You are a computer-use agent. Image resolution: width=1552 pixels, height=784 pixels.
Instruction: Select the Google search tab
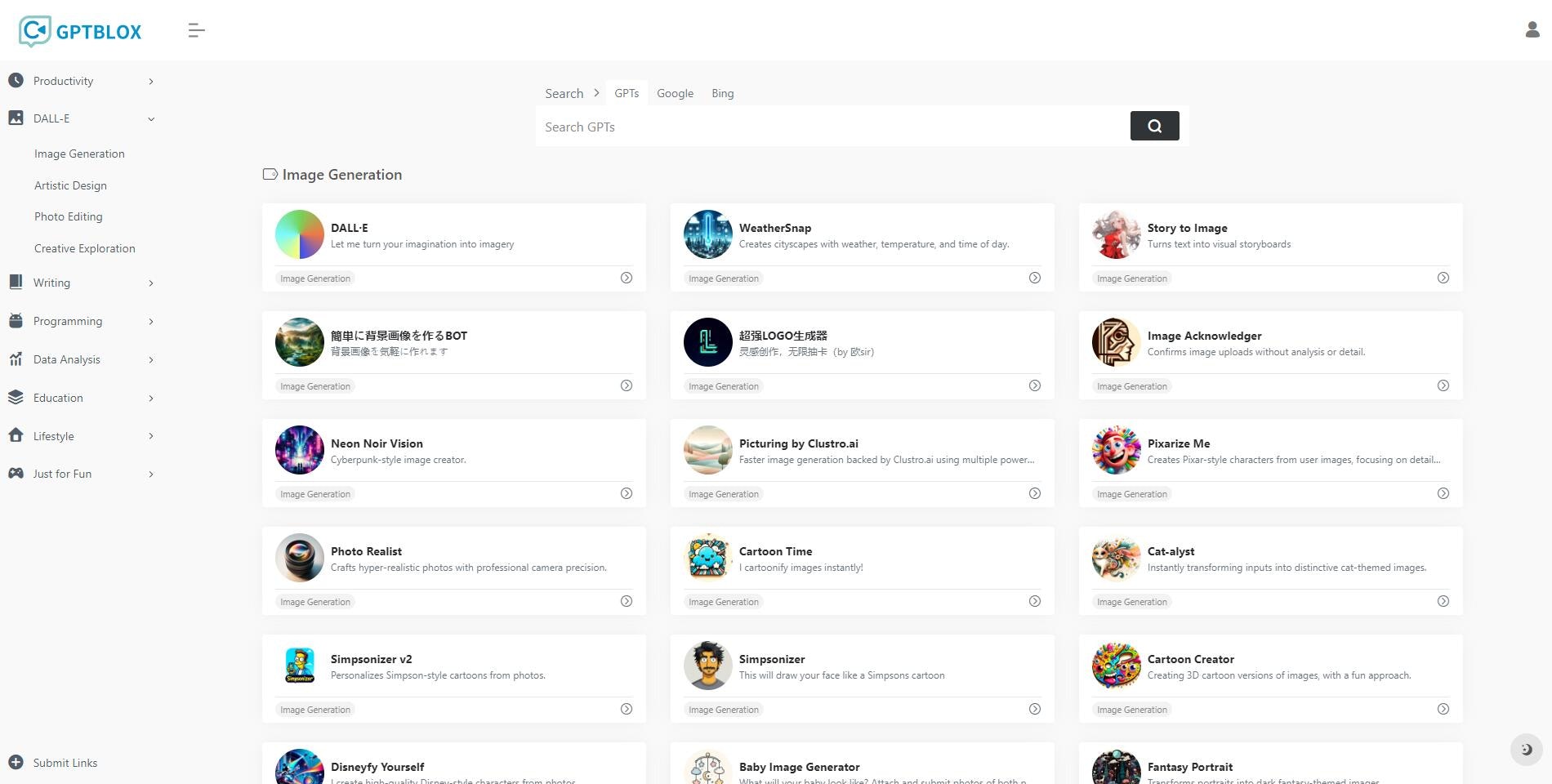pyautogui.click(x=675, y=93)
